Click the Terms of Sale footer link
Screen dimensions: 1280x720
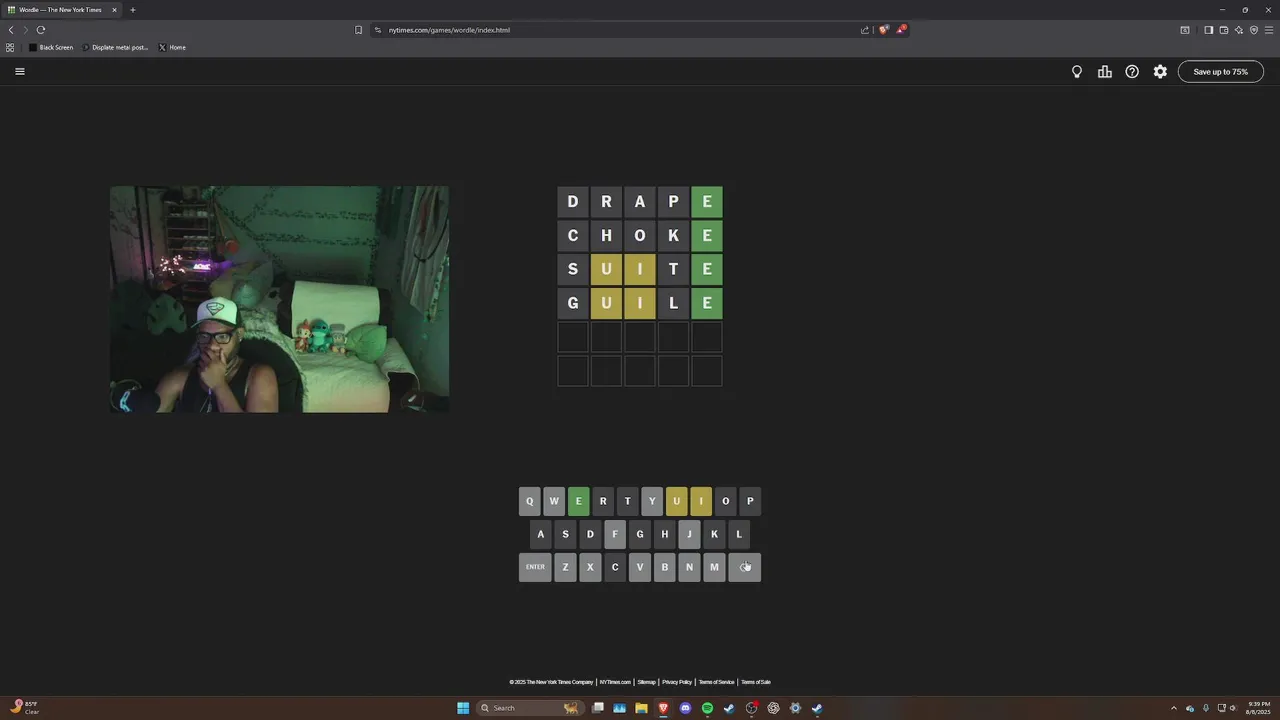756,682
